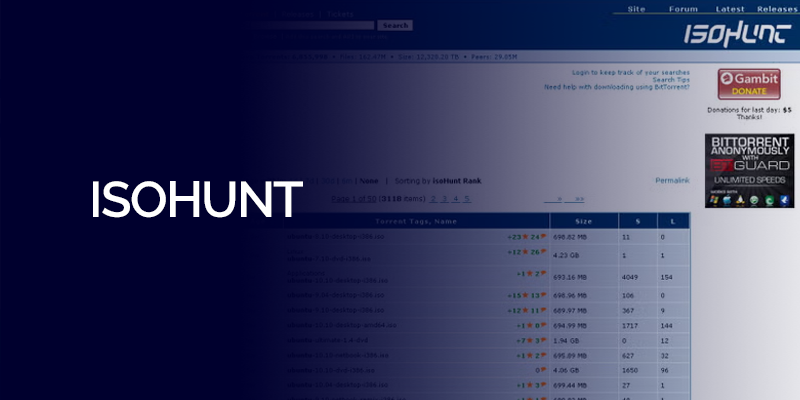Click the single-arrow next page link
This screenshot has width=800, height=400.
pyautogui.click(x=553, y=199)
